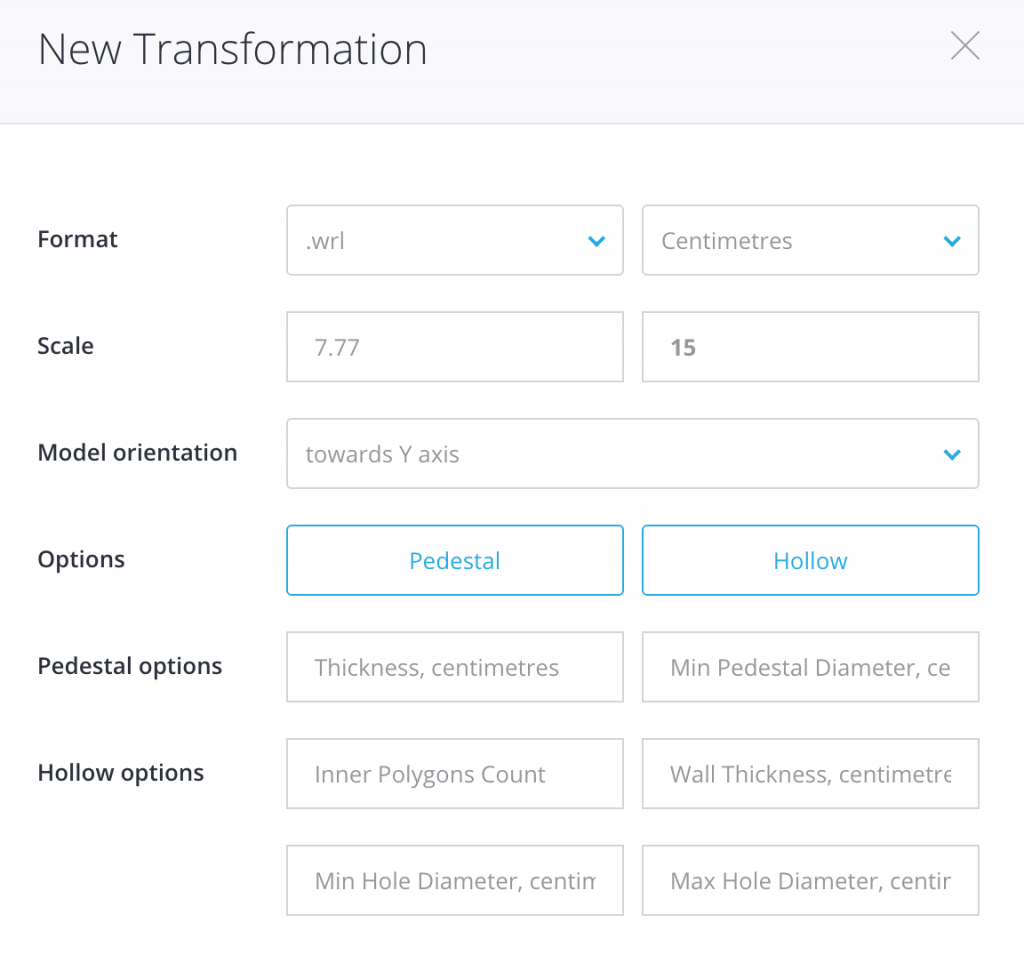Viewport: 1024px width, 955px height.
Task: Focus the Wall Thickness input field
Action: [809, 774]
